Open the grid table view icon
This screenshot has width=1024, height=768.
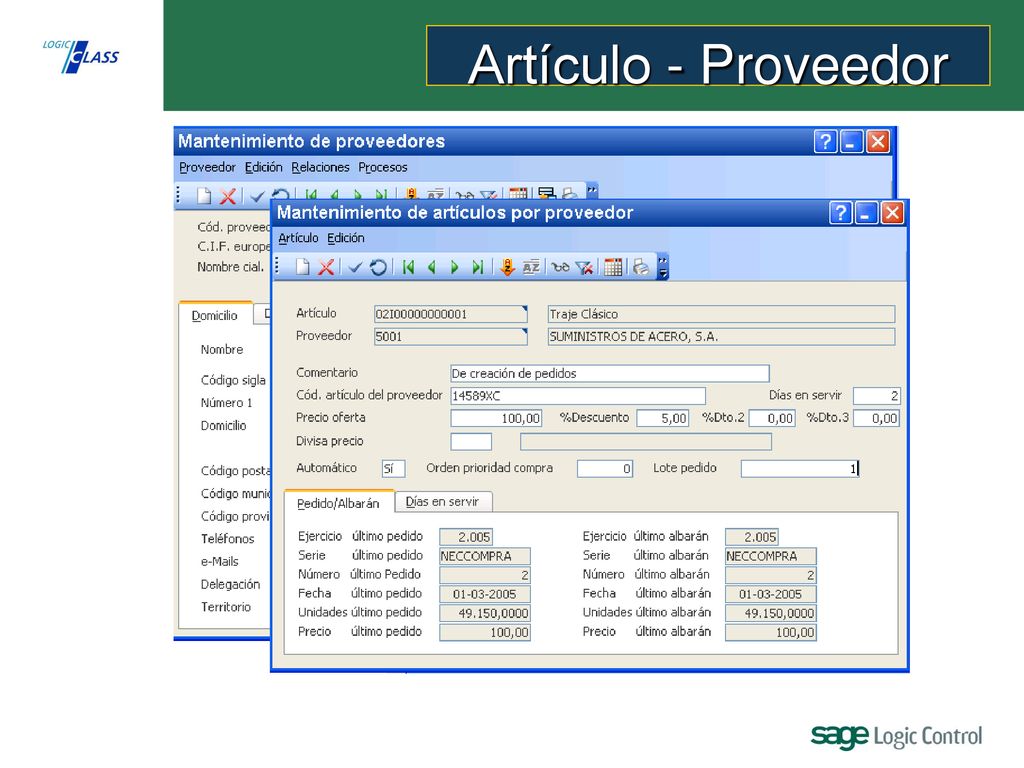pyautogui.click(x=613, y=266)
